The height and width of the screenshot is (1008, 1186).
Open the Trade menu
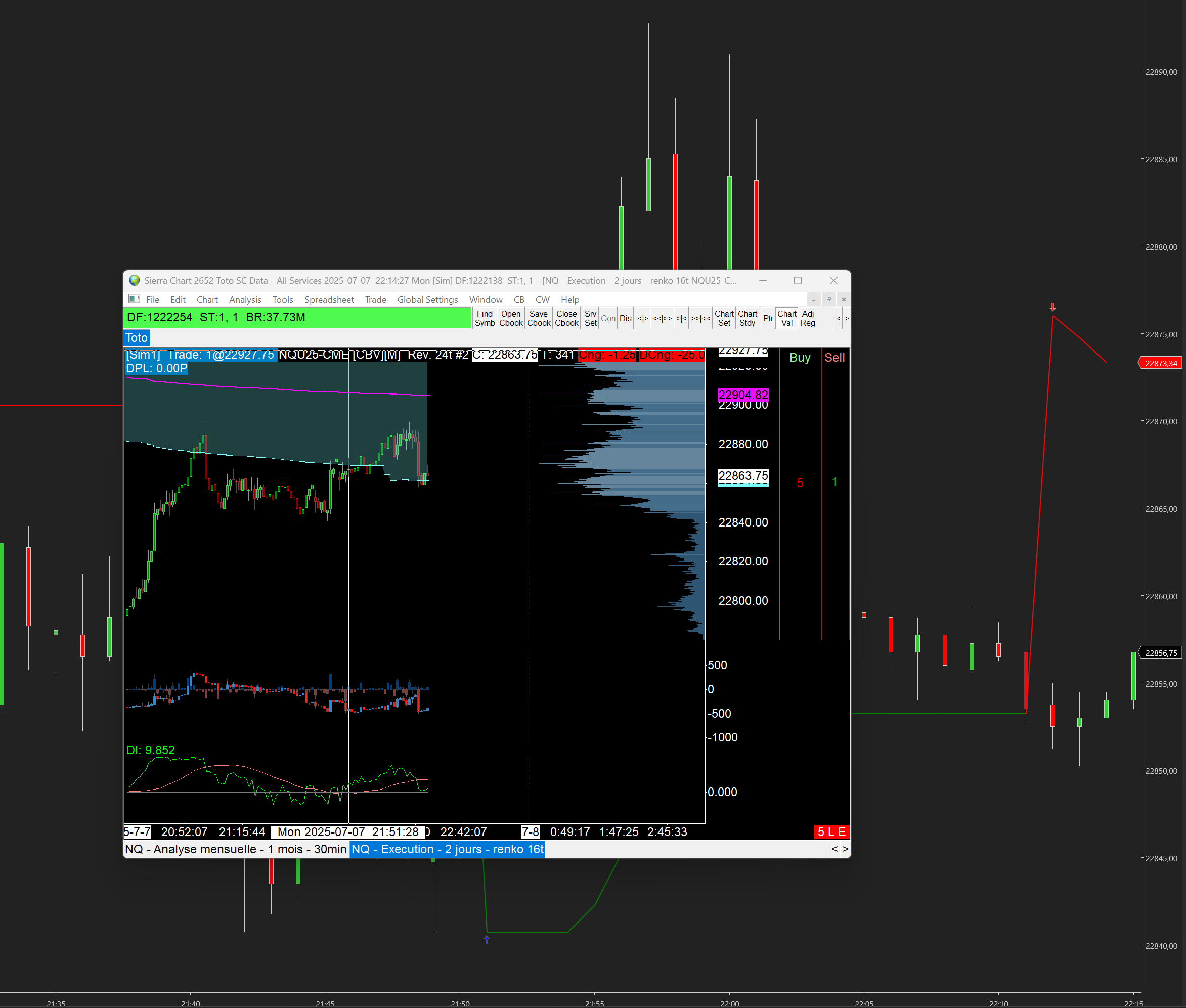click(x=375, y=299)
